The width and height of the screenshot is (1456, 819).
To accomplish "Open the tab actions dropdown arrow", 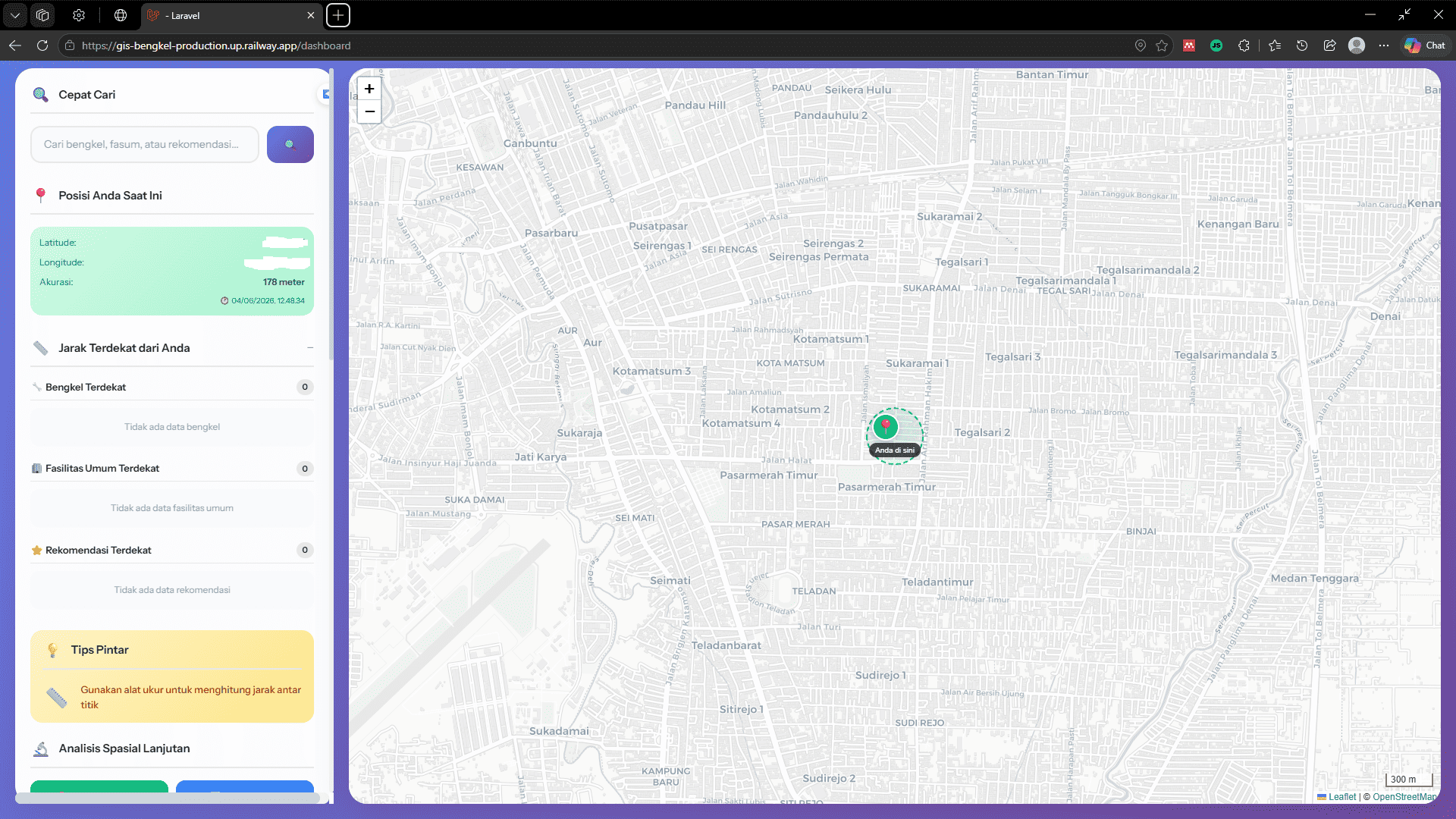I will [15, 15].
